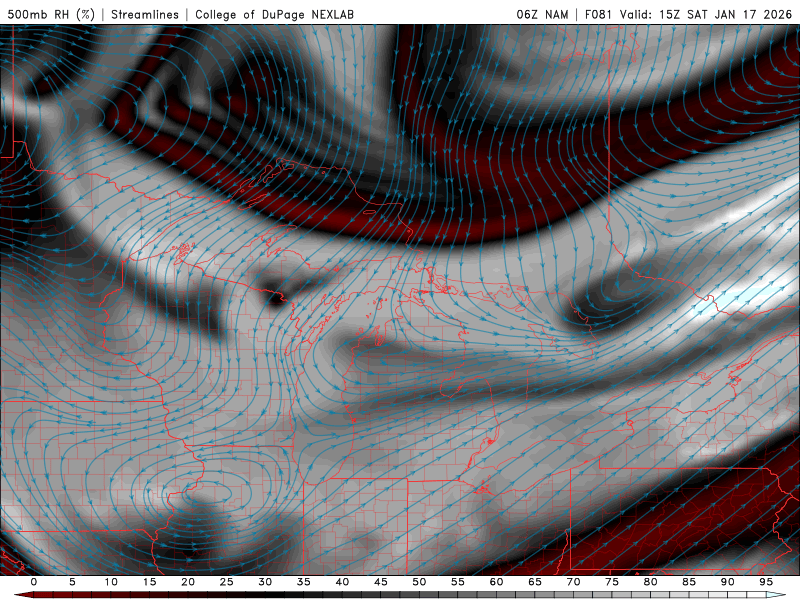800x600 pixels.
Task: Click "College of DuPage NEXLAB" header text
Action: click(x=274, y=14)
